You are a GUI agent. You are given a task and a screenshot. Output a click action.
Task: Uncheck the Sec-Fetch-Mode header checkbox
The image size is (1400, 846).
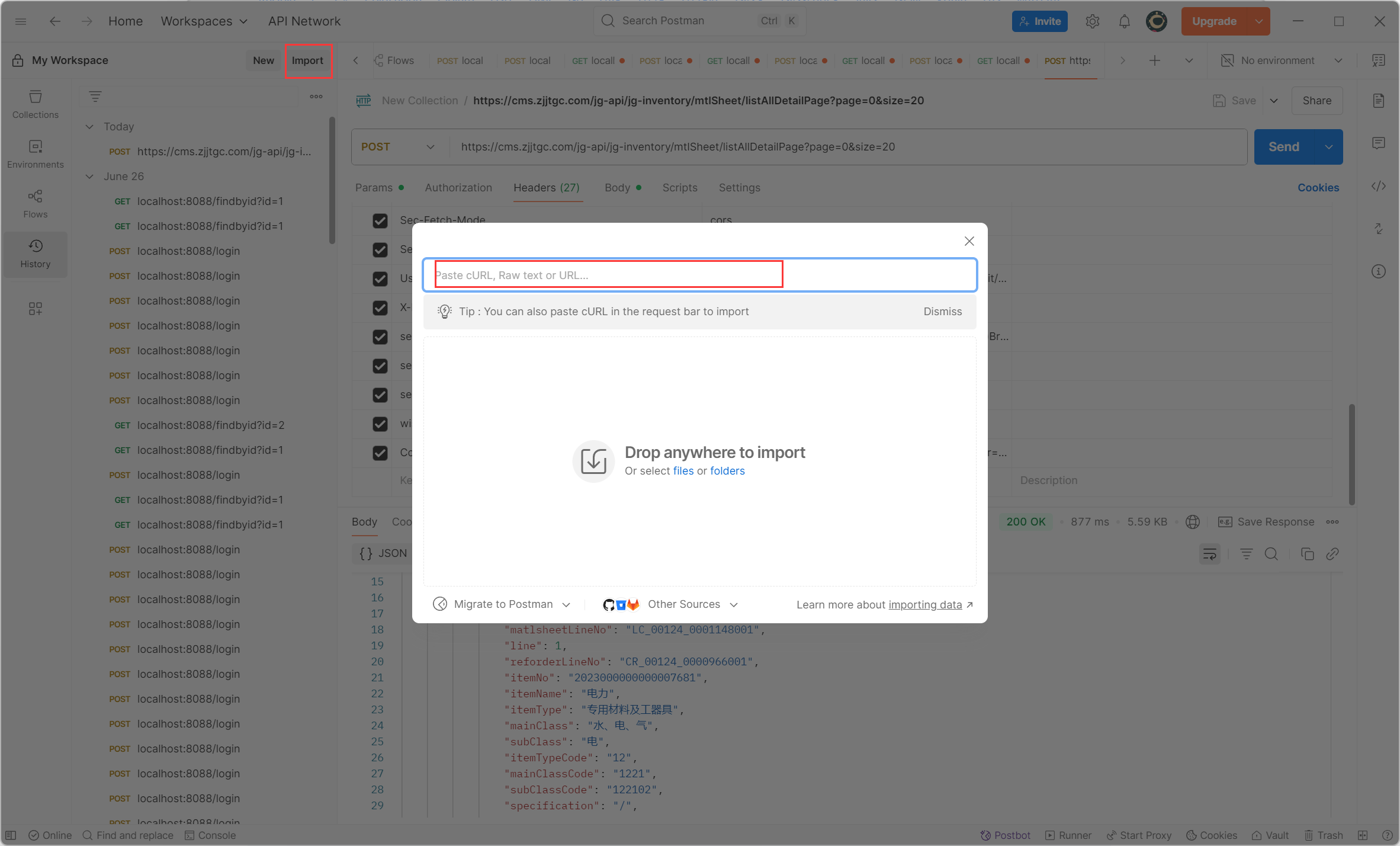(x=380, y=220)
